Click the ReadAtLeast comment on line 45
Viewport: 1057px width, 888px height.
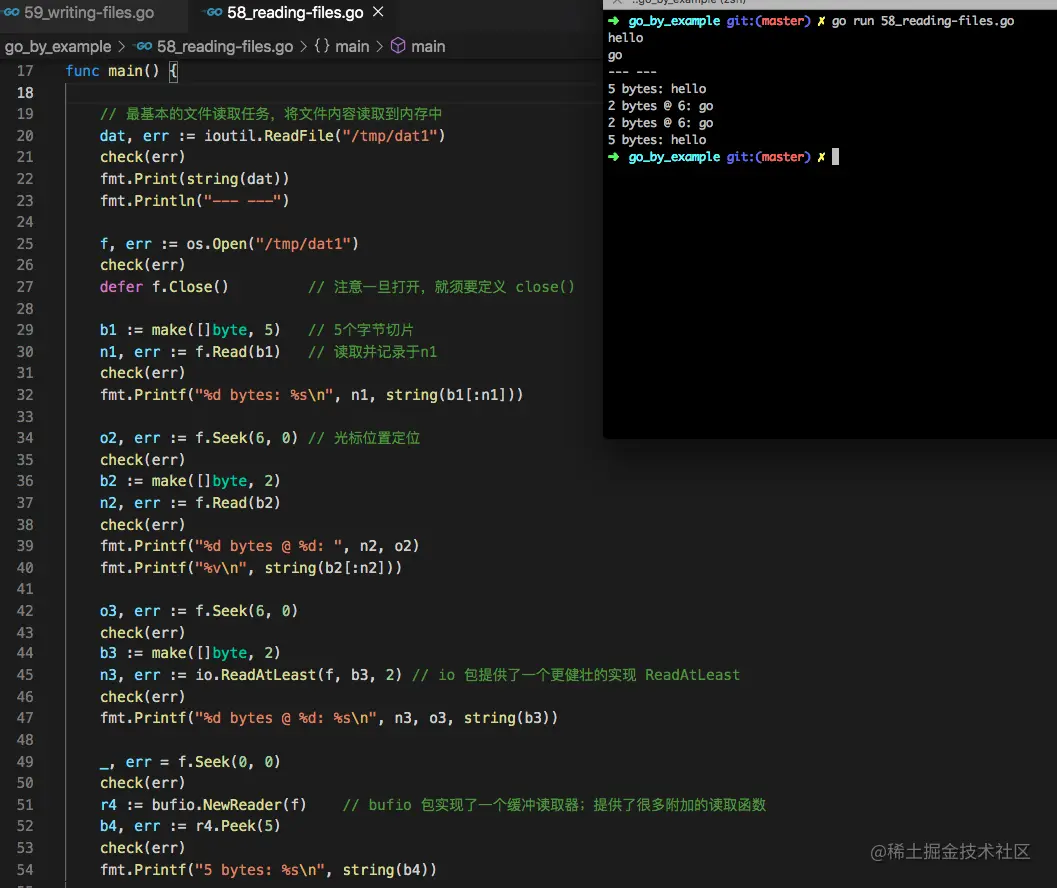click(576, 675)
